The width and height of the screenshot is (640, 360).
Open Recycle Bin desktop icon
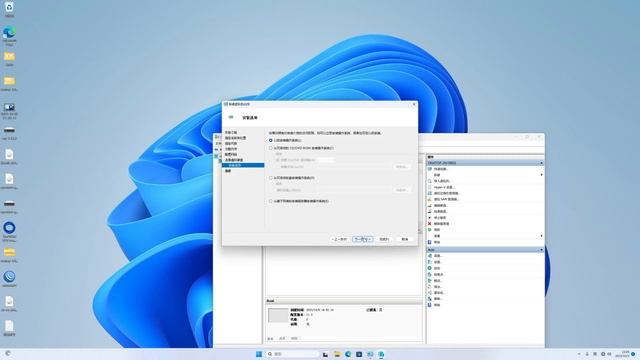point(9,9)
